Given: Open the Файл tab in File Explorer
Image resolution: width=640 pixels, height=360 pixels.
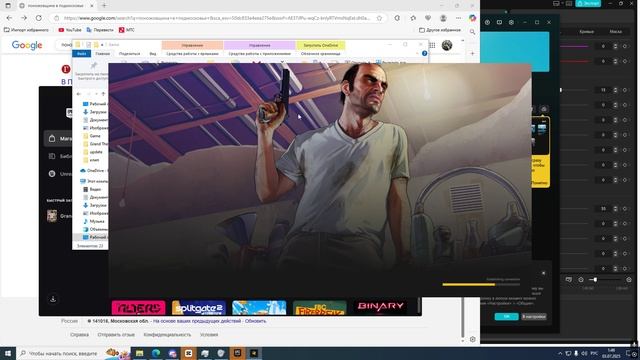Looking at the screenshot, I should 81,53.
